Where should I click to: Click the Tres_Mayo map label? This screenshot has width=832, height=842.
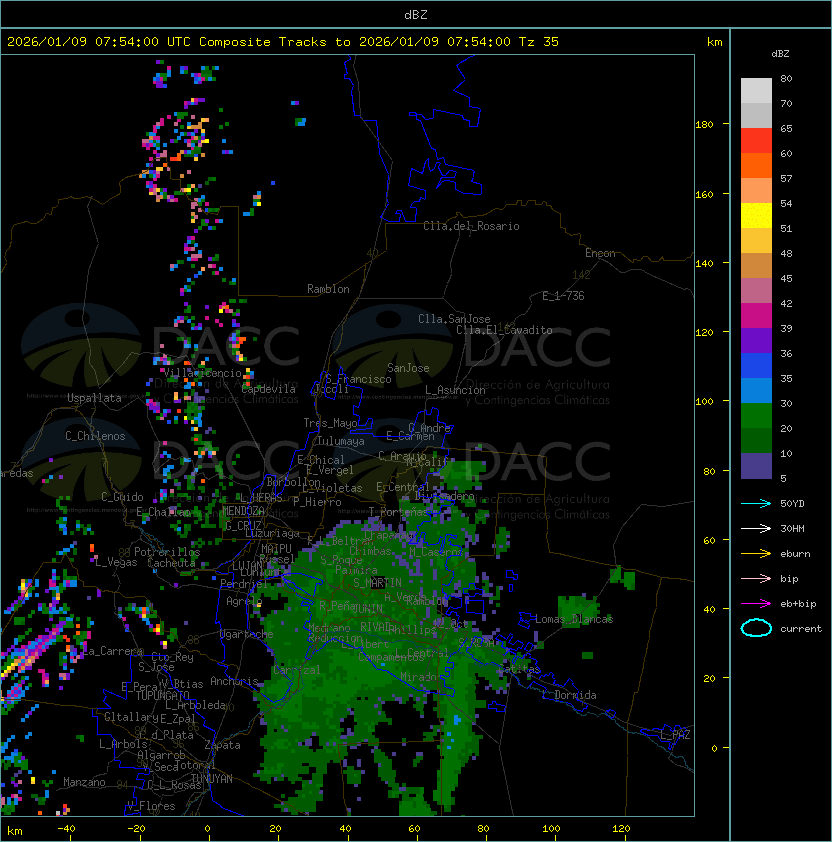tap(330, 423)
